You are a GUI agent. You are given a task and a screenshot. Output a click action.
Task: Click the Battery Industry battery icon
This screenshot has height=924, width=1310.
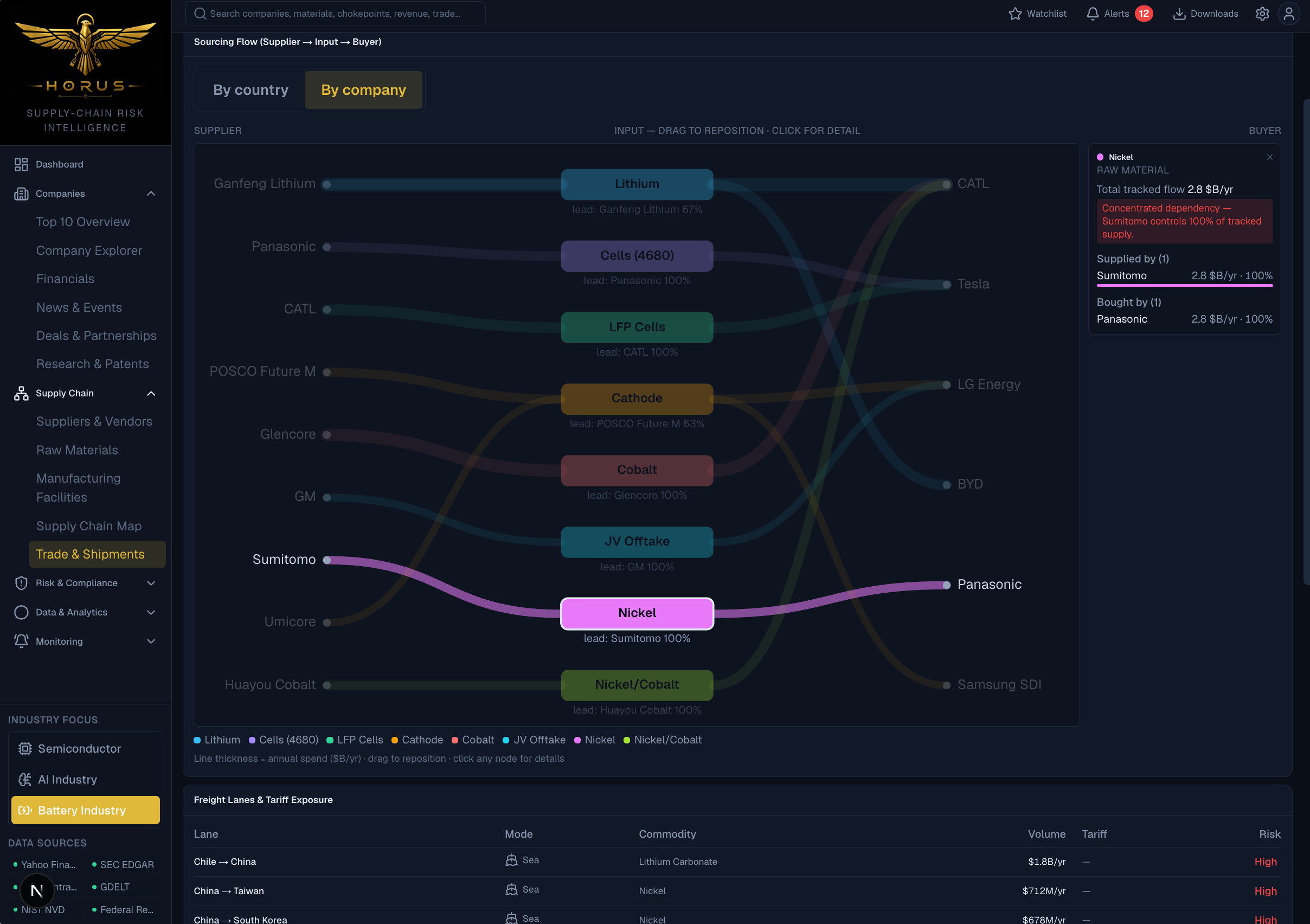pos(25,811)
